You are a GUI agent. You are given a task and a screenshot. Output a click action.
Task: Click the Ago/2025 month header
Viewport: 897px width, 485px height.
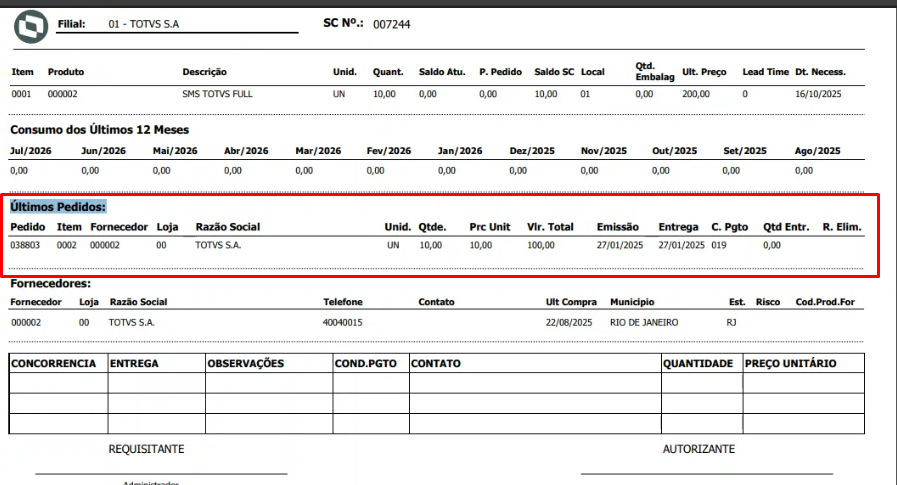coord(817,151)
